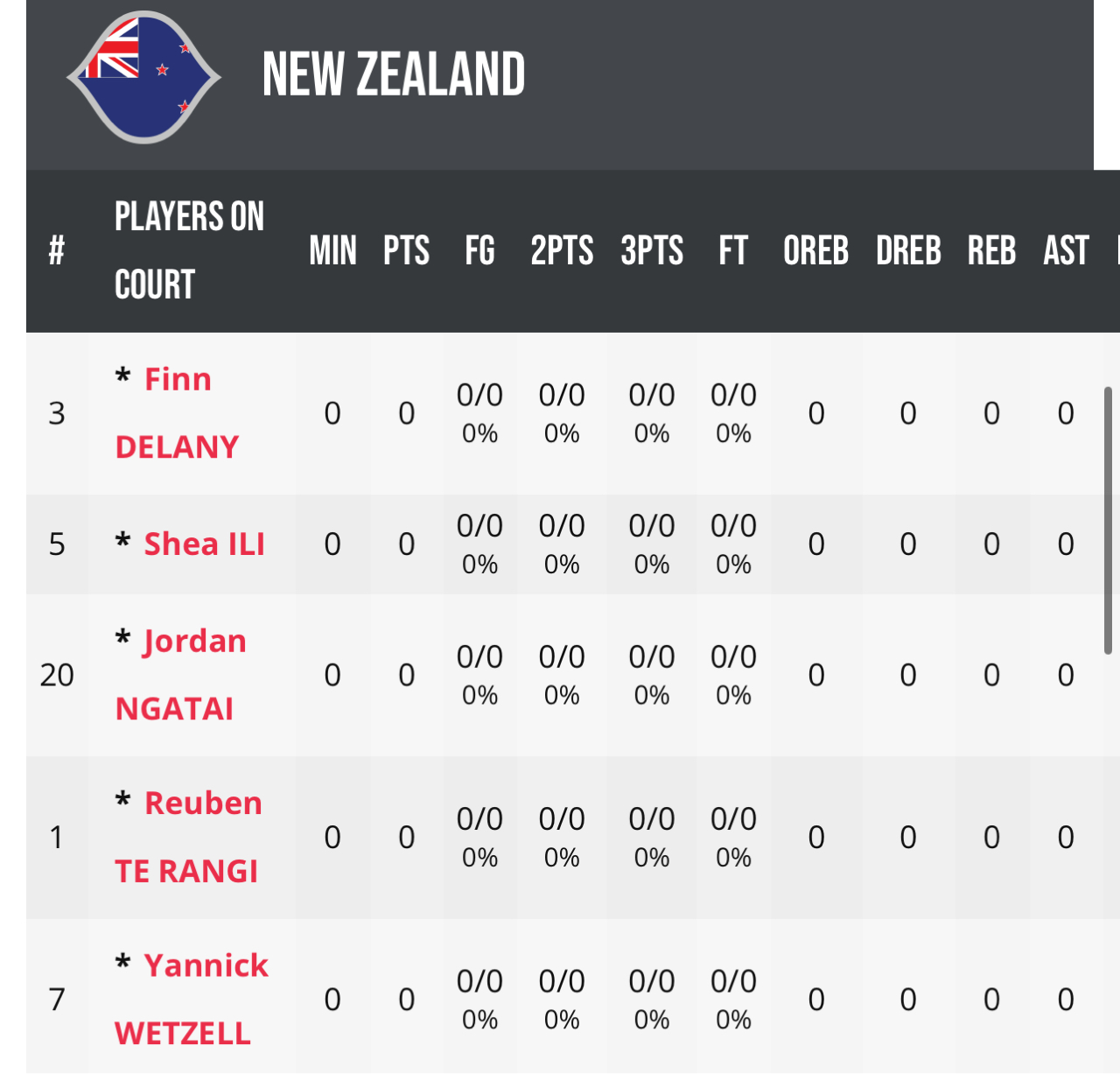Open Finn Delany's player profile
The width and height of the screenshot is (1120, 1074).
(x=177, y=413)
